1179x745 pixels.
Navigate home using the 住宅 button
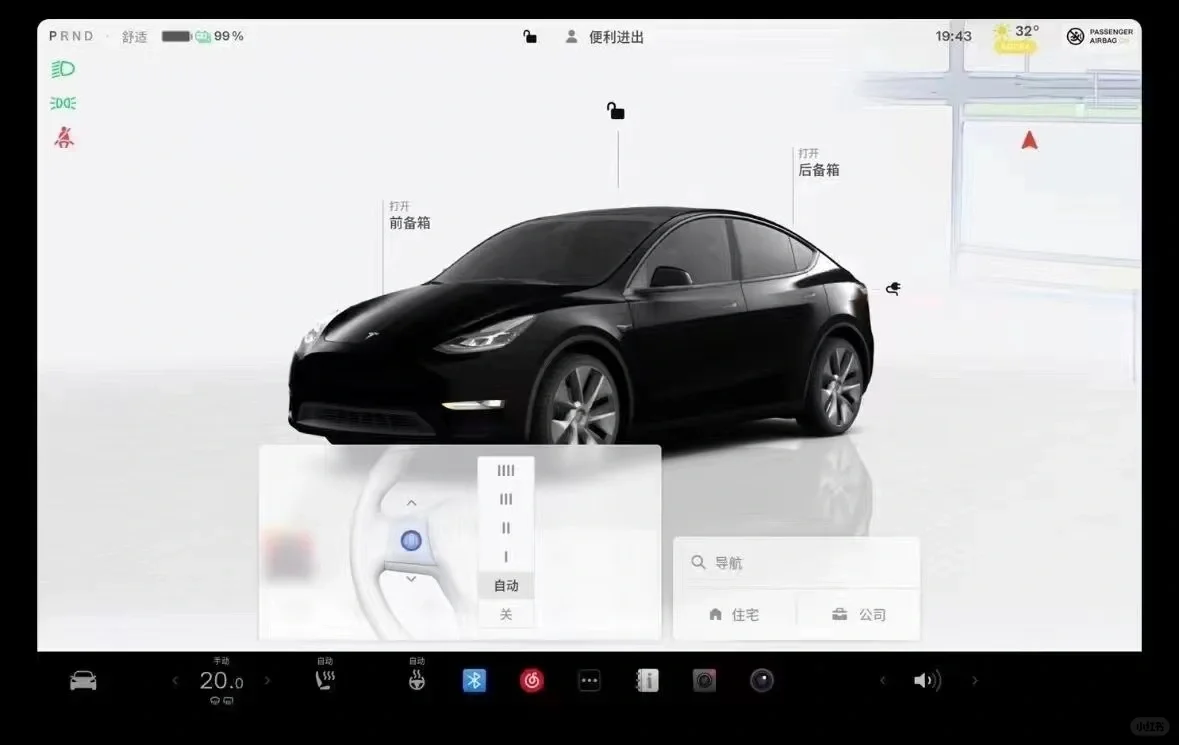pos(736,614)
